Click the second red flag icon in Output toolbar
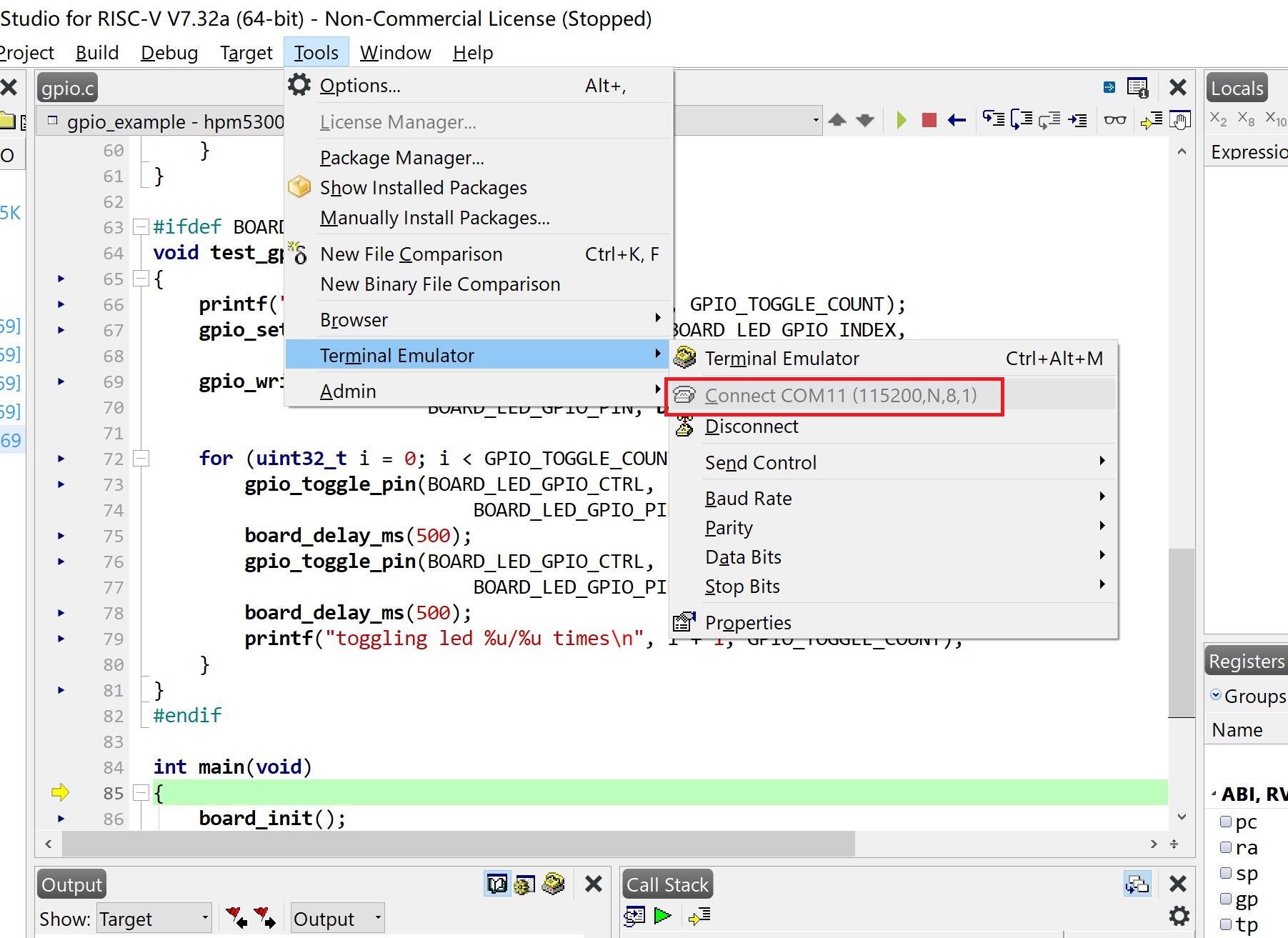This screenshot has height=938, width=1288. pos(265,917)
